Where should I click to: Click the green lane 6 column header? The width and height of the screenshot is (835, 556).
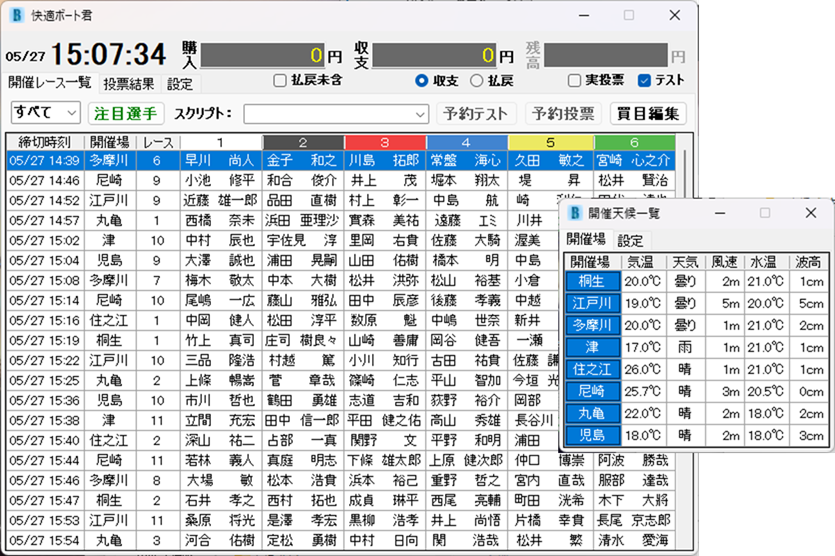point(635,143)
